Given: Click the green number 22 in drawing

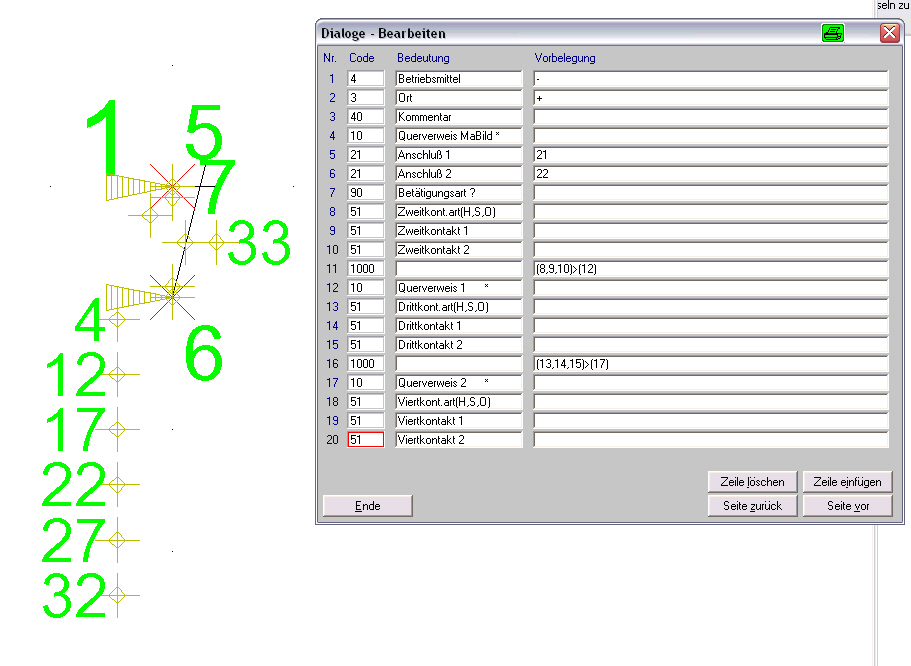Looking at the screenshot, I should [74, 484].
